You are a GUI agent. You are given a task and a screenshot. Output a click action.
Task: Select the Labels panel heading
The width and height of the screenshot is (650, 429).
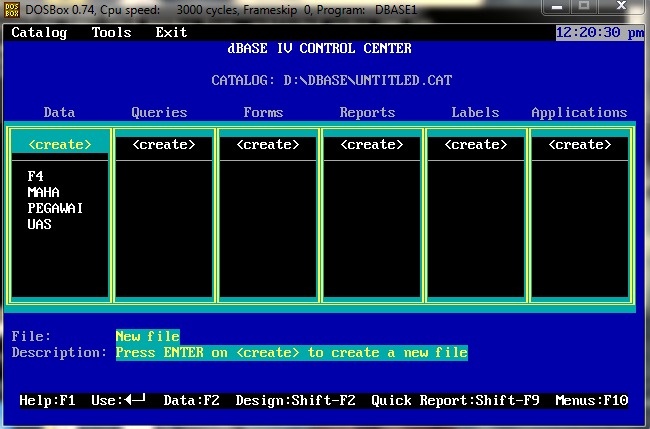[x=475, y=112]
